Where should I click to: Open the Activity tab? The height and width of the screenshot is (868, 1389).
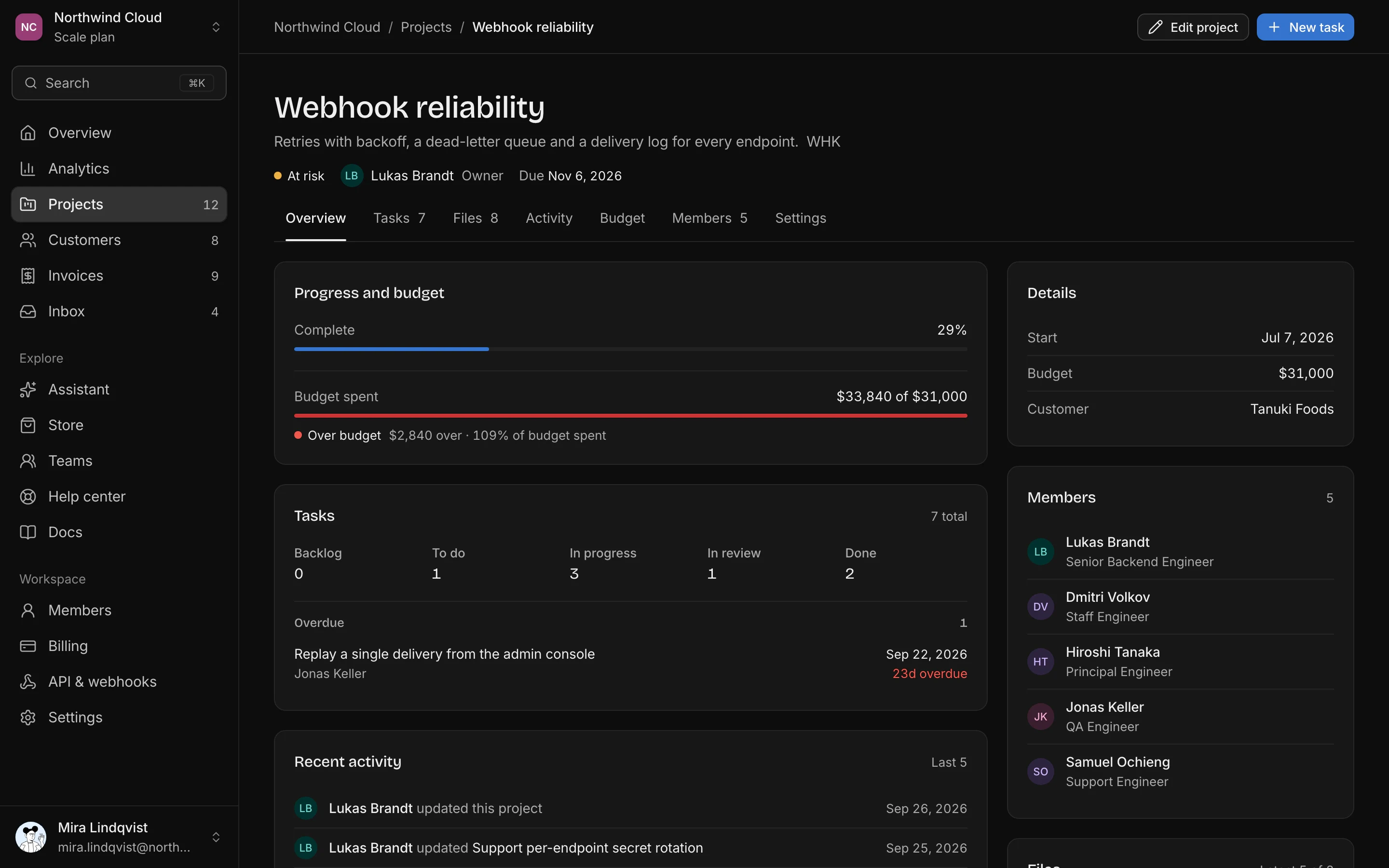[549, 218]
